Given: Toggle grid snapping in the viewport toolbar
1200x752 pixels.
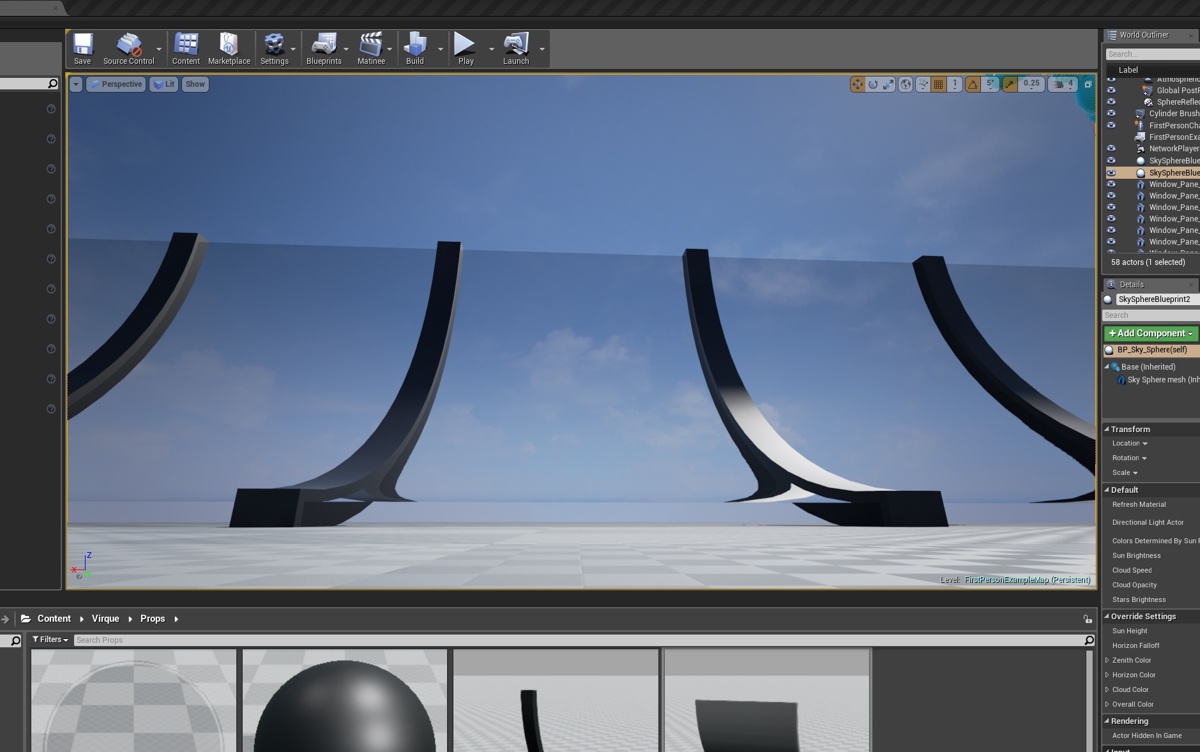Looking at the screenshot, I should 938,84.
